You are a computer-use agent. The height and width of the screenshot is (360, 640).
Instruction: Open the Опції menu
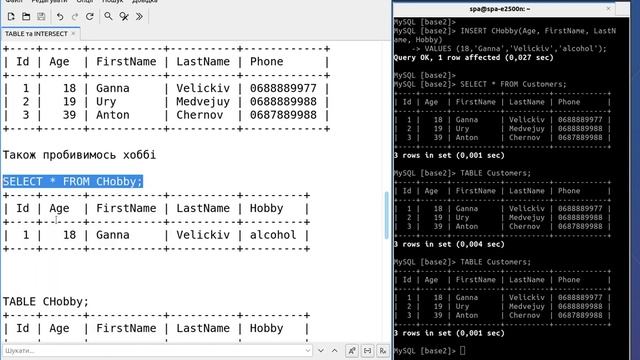pyautogui.click(x=85, y=2)
